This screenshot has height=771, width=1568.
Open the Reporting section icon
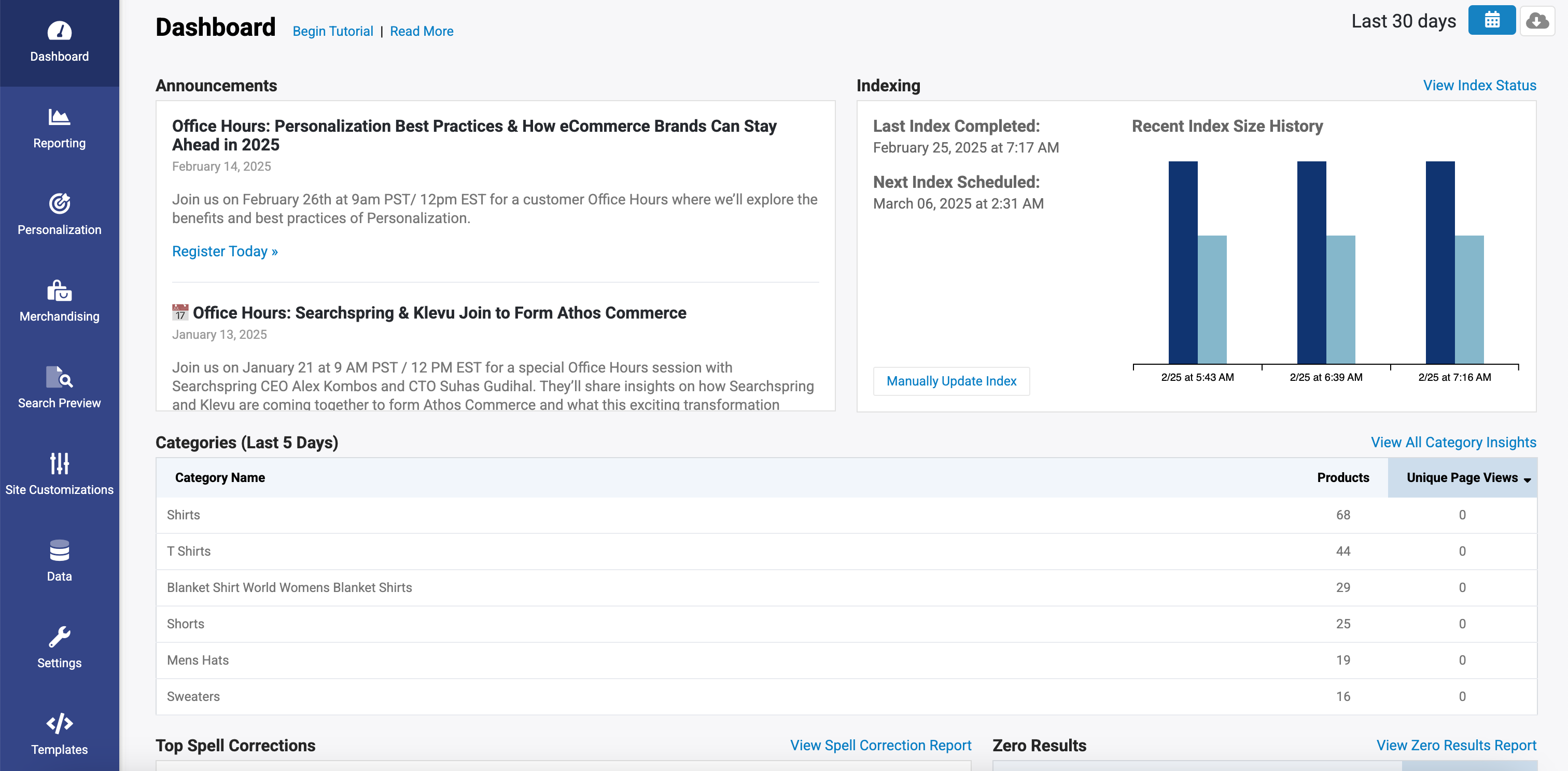pyautogui.click(x=59, y=117)
